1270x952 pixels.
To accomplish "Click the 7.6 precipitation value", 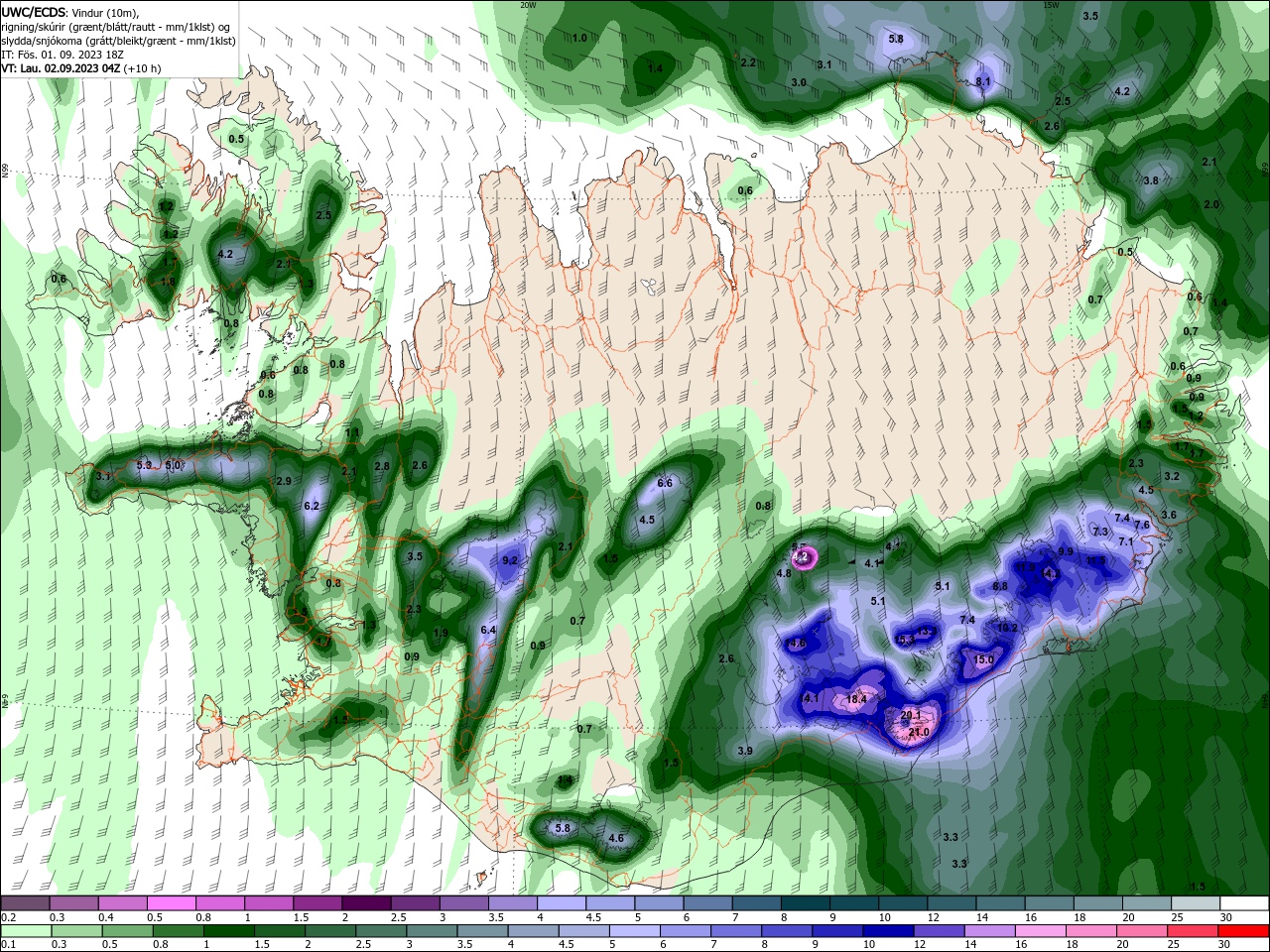I will click(1142, 525).
